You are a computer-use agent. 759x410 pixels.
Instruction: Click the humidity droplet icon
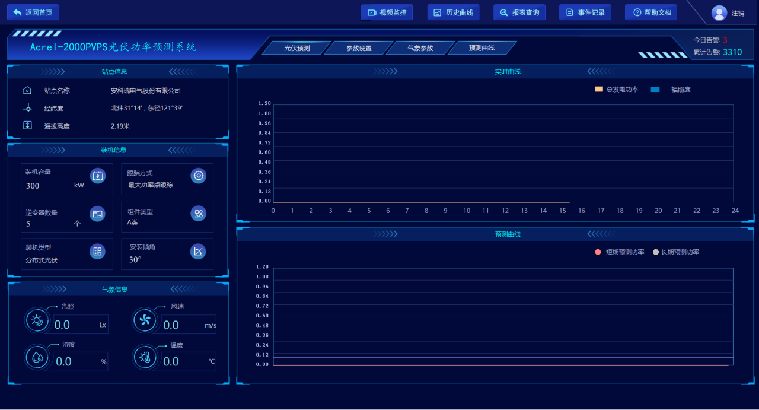(x=37, y=357)
